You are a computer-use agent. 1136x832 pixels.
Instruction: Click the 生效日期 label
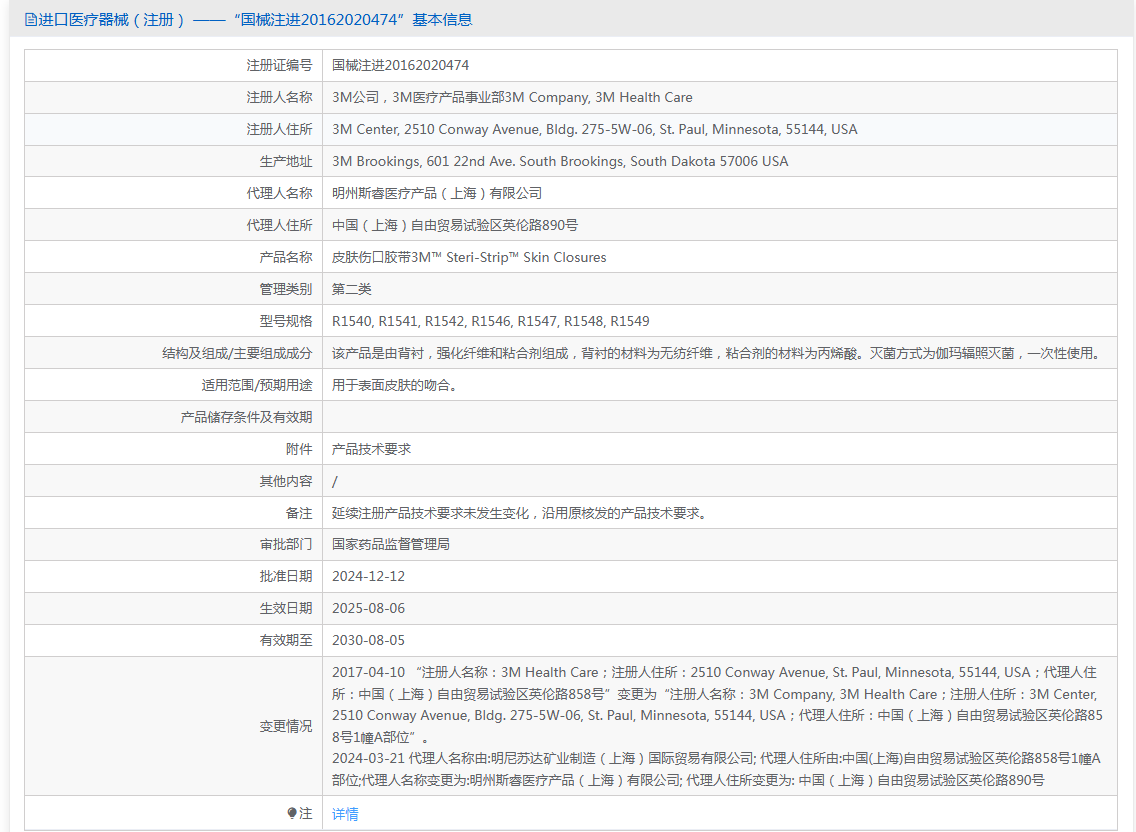click(285, 607)
